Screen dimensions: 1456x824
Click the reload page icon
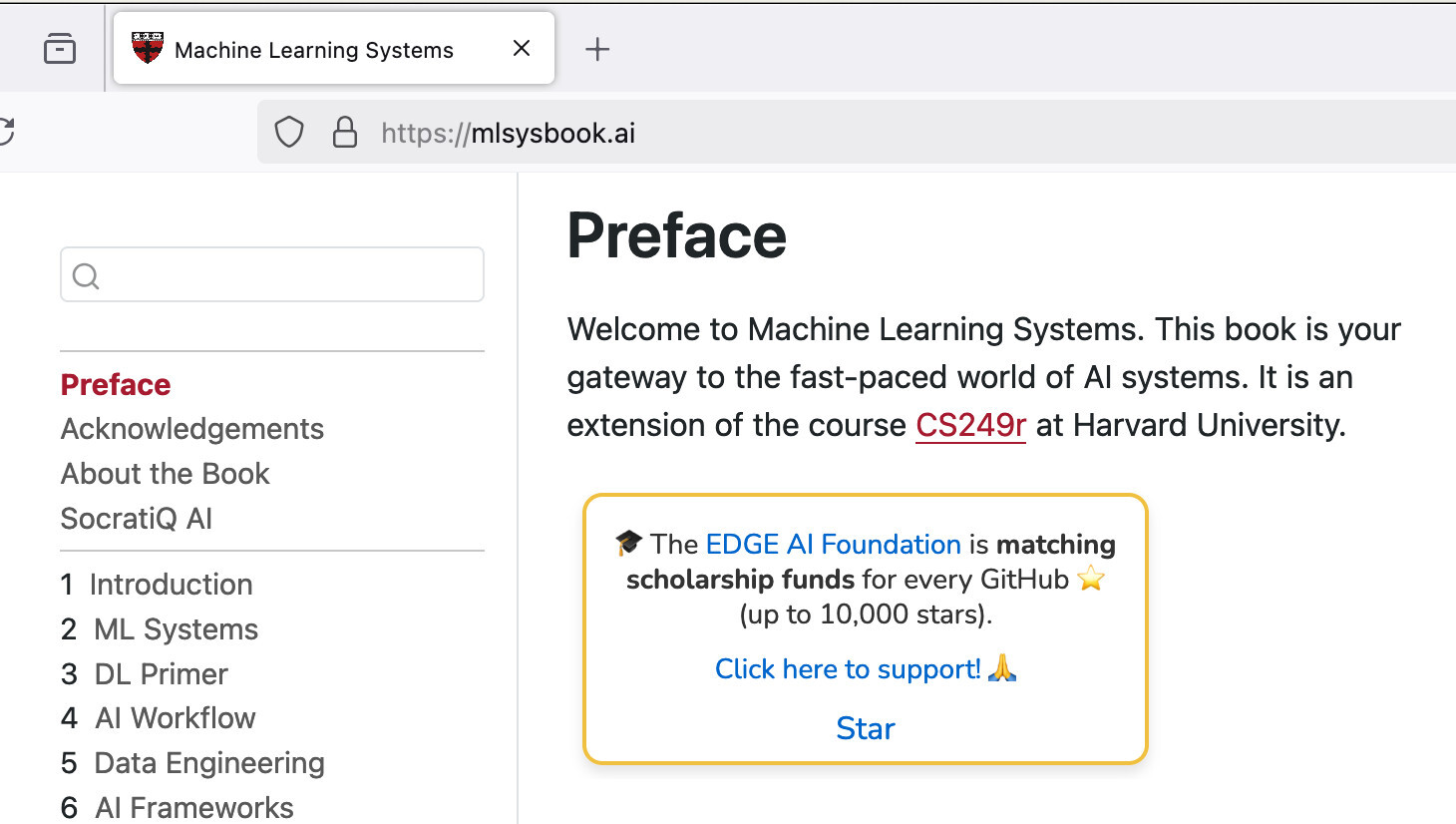pos(6,132)
